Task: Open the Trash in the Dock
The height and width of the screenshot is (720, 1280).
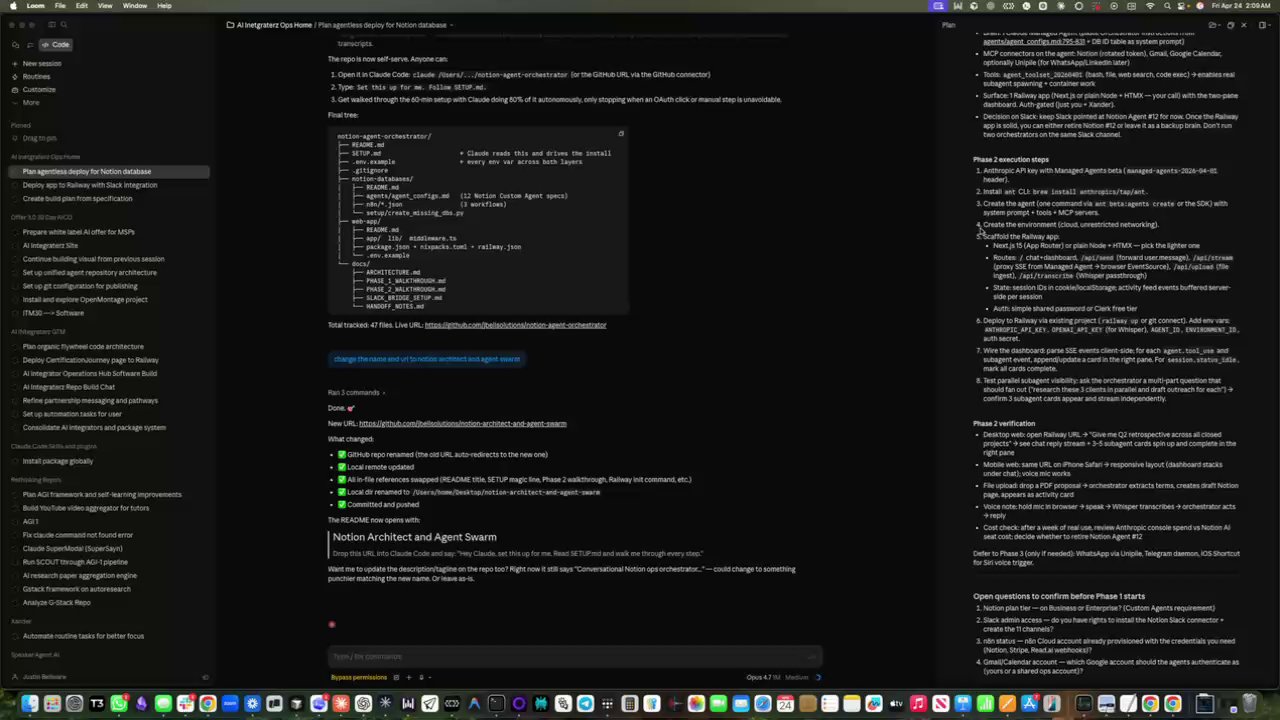Action: tap(1250, 704)
